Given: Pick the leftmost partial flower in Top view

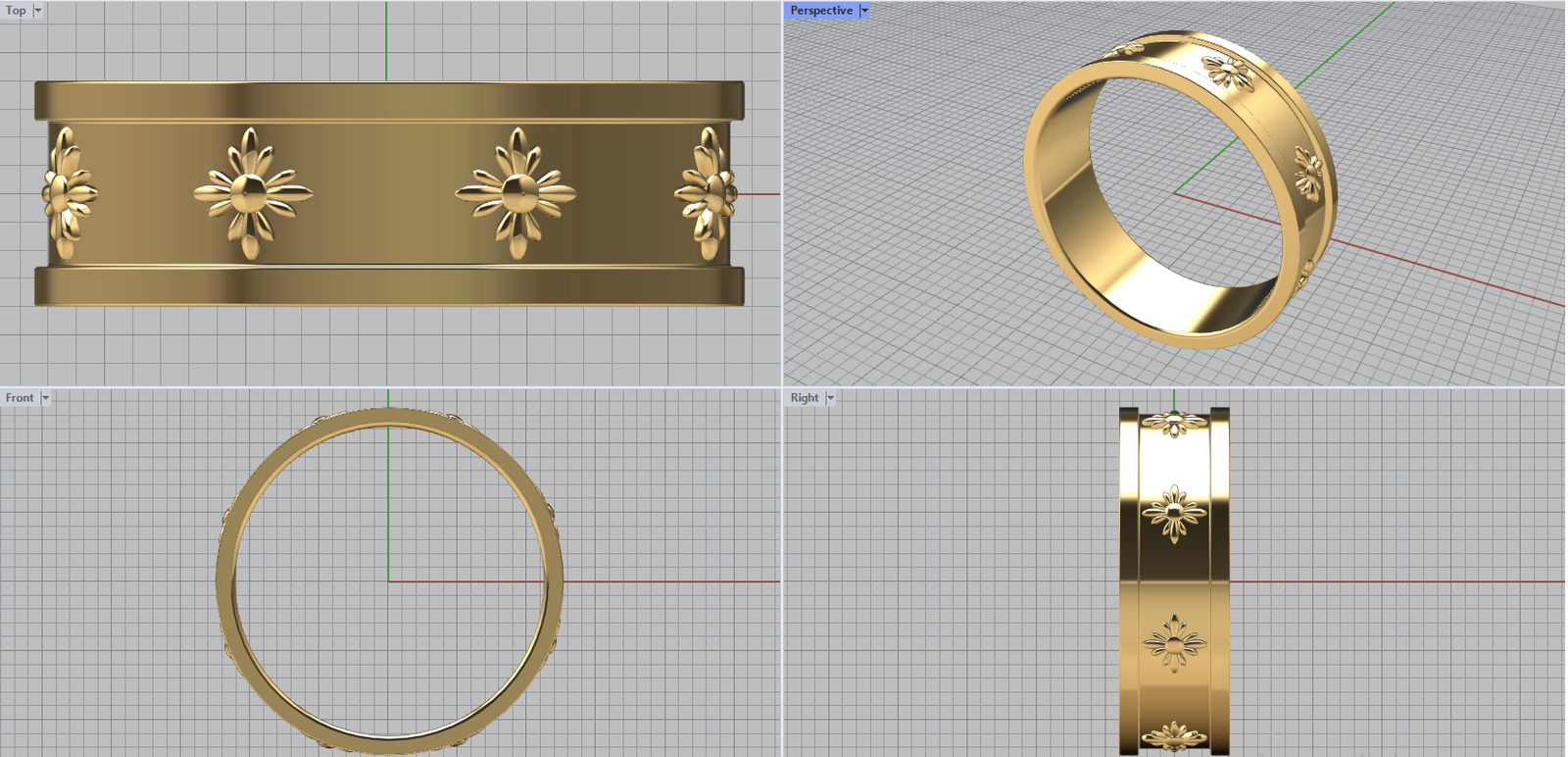Looking at the screenshot, I should tap(68, 192).
